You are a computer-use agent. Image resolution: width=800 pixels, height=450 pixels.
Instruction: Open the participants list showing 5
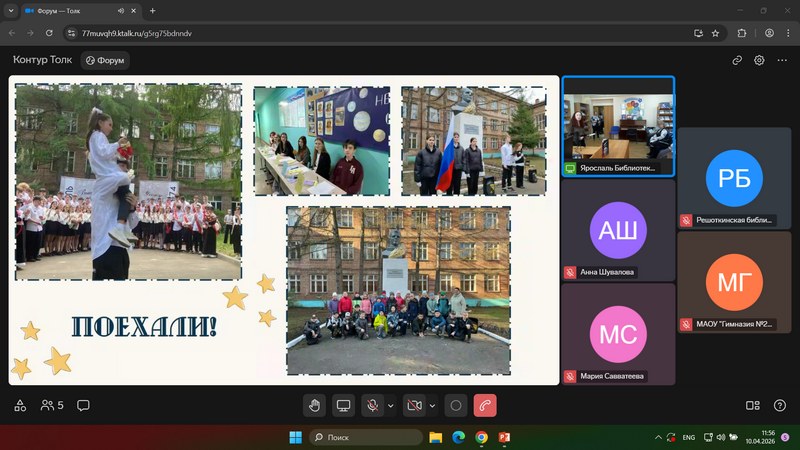[51, 405]
